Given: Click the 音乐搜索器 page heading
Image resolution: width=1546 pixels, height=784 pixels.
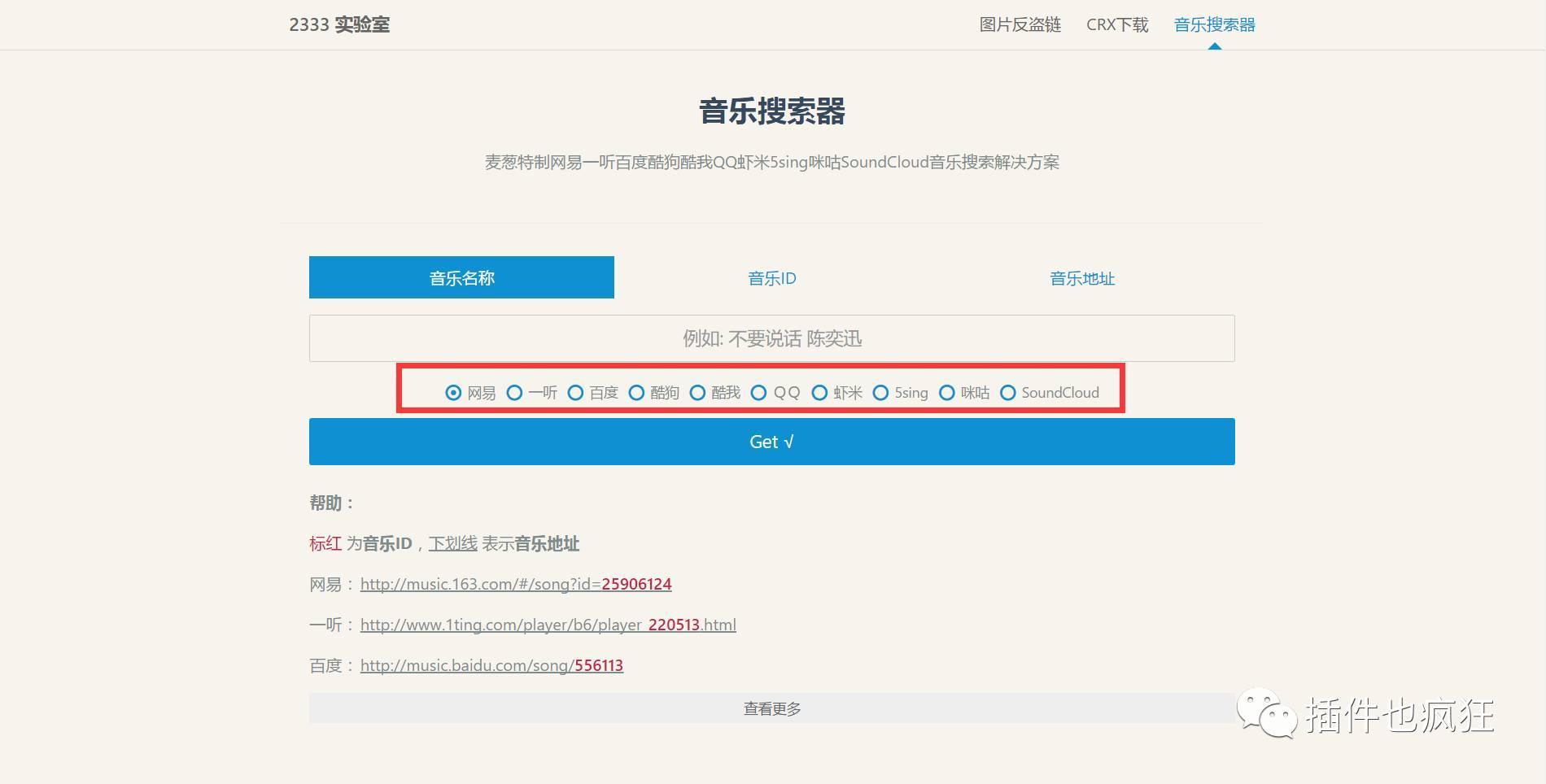Looking at the screenshot, I should [x=771, y=111].
